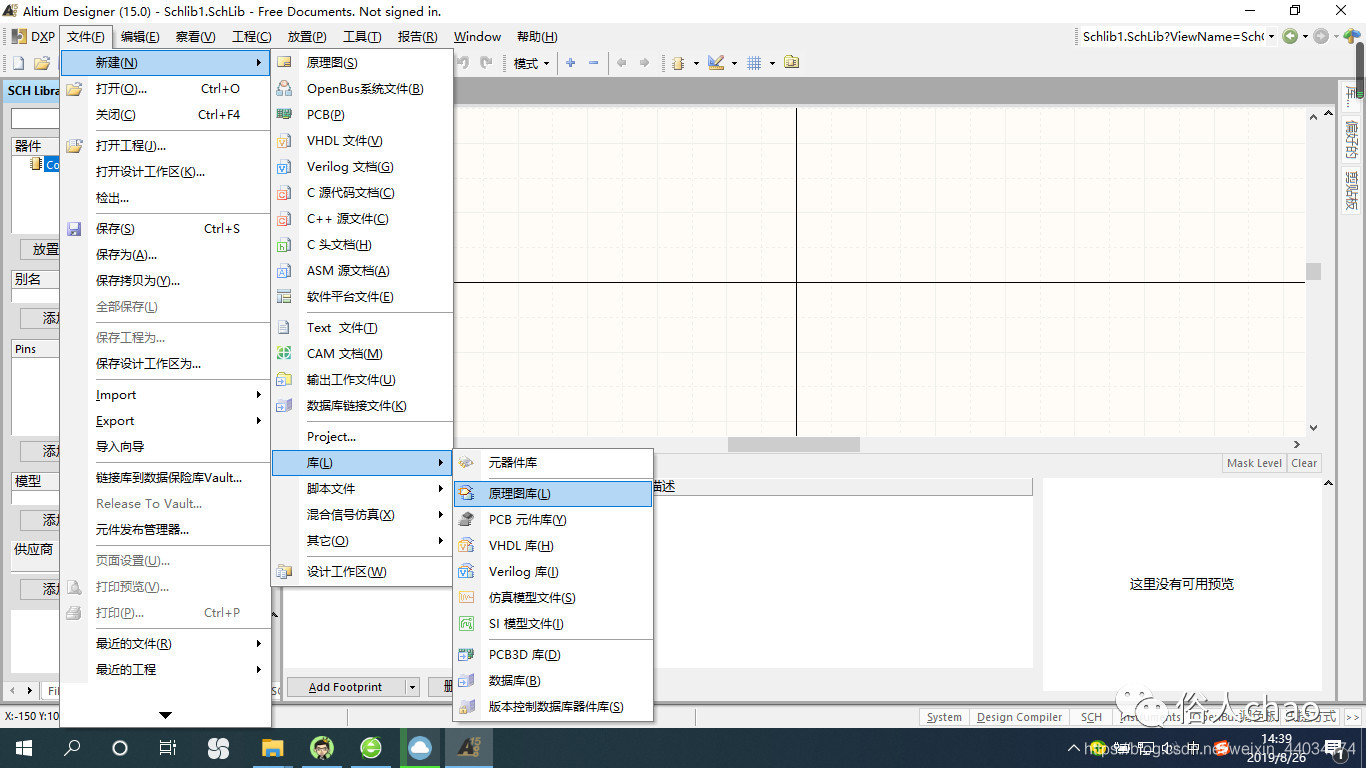Expand the 脚本文件 submenu
The image size is (1366, 768).
(362, 489)
